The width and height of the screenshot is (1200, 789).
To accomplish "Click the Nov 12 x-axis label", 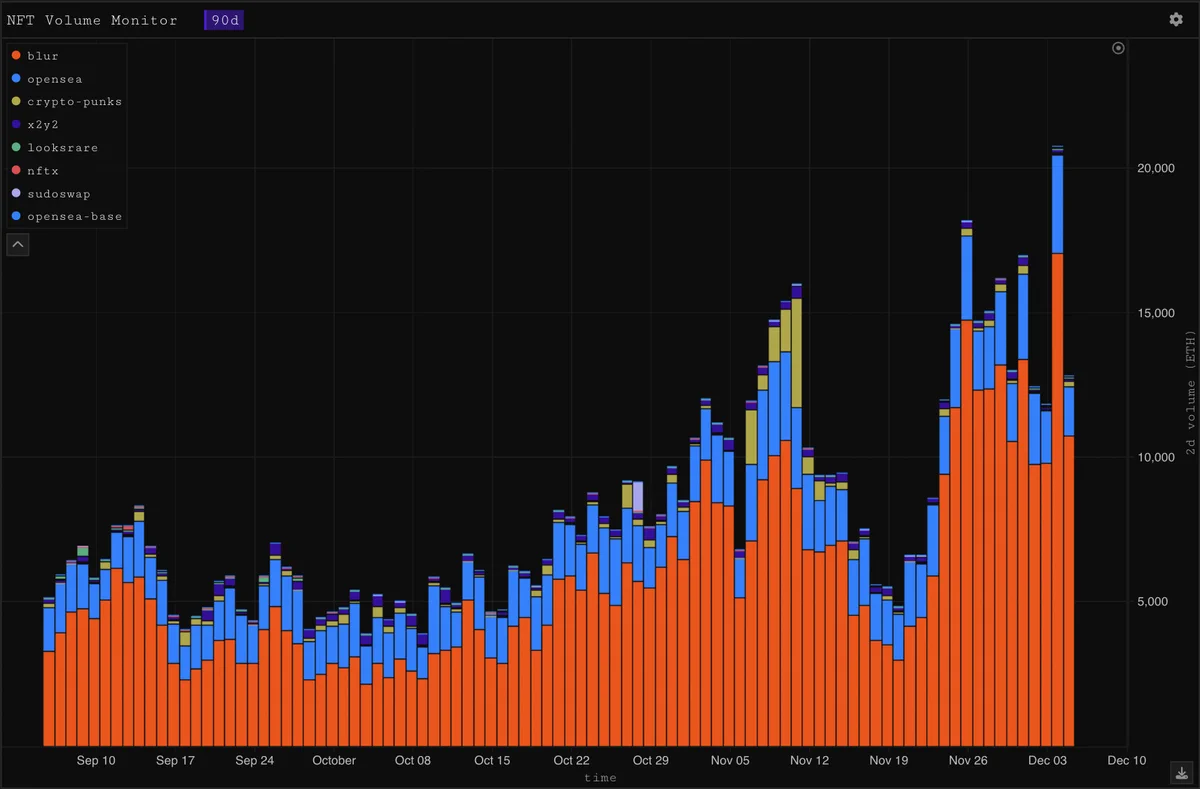I will pos(809,761).
